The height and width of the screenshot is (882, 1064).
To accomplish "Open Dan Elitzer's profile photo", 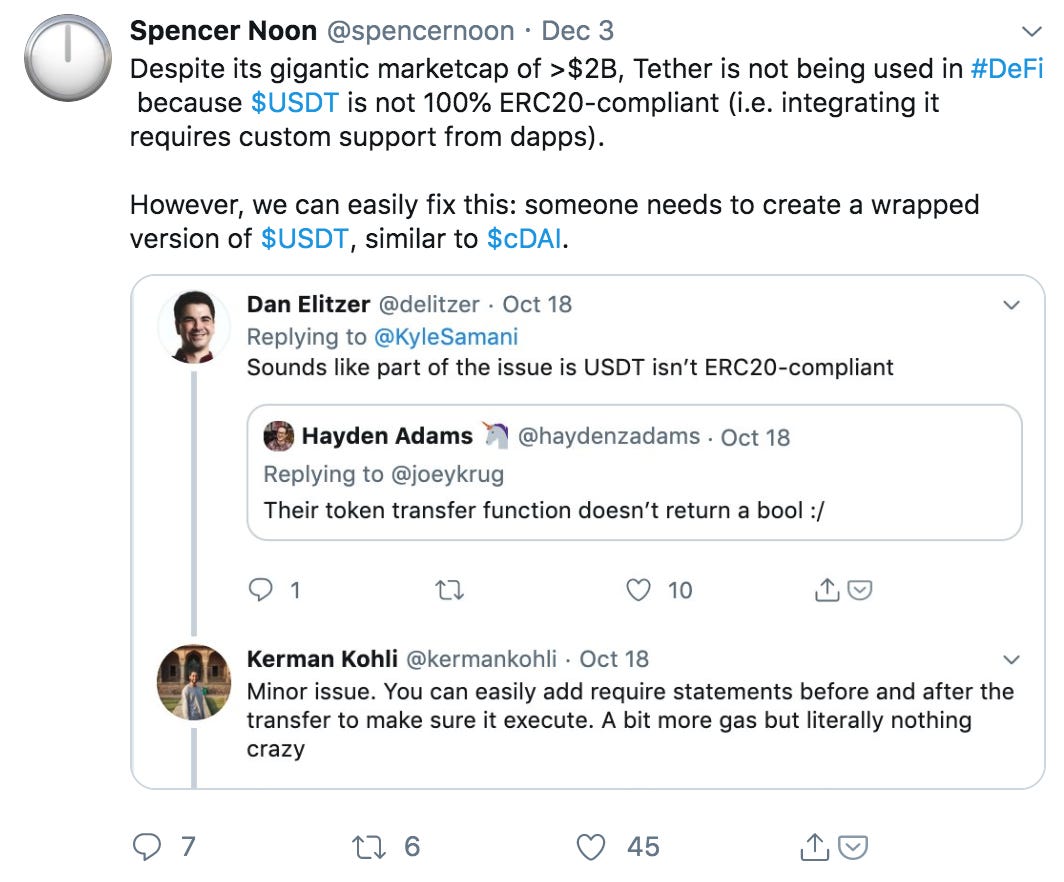I will point(195,326).
